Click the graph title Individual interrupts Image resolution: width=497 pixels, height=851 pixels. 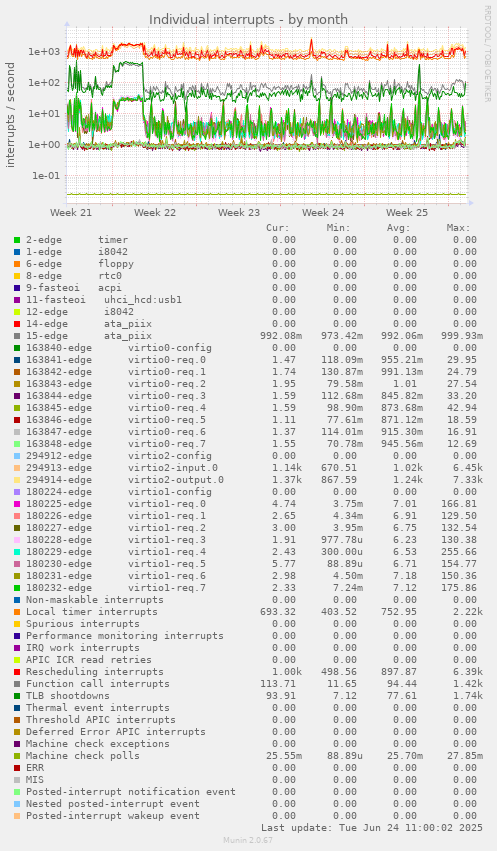[x=248, y=20]
